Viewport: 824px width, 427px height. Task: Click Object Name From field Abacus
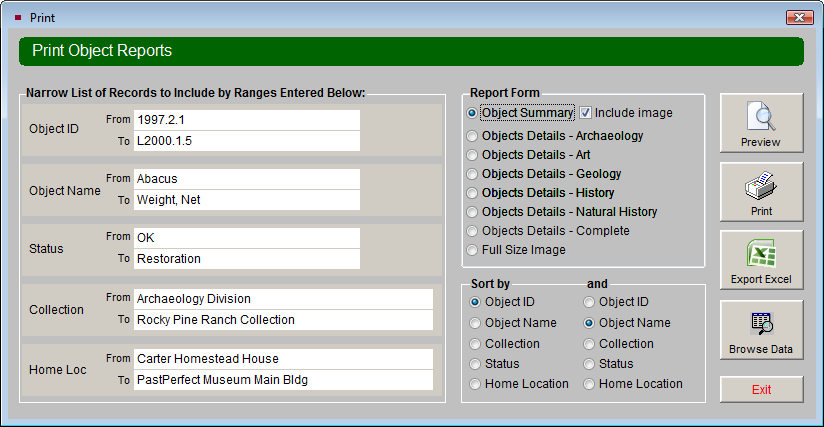click(247, 179)
